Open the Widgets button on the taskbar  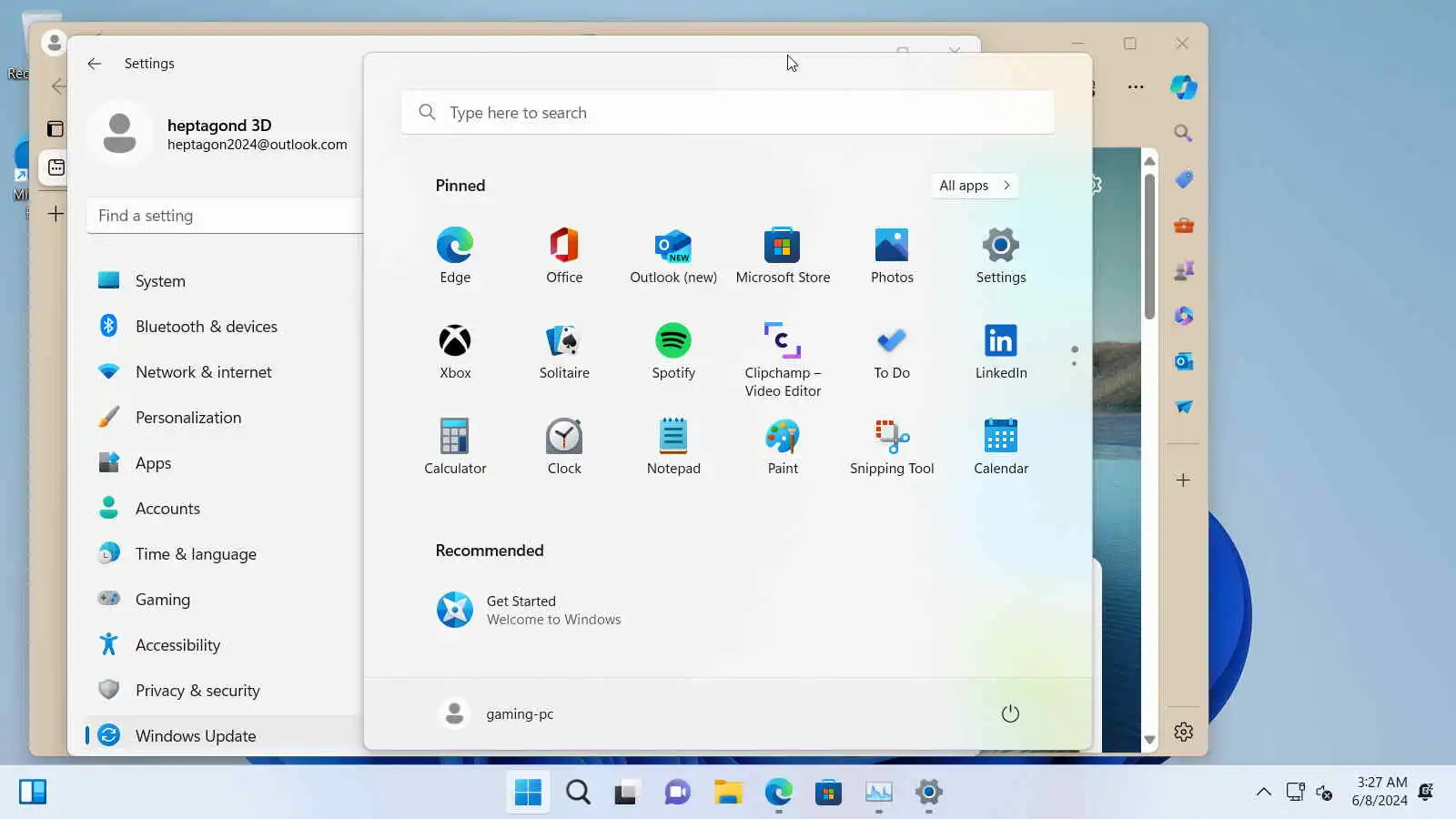[33, 792]
